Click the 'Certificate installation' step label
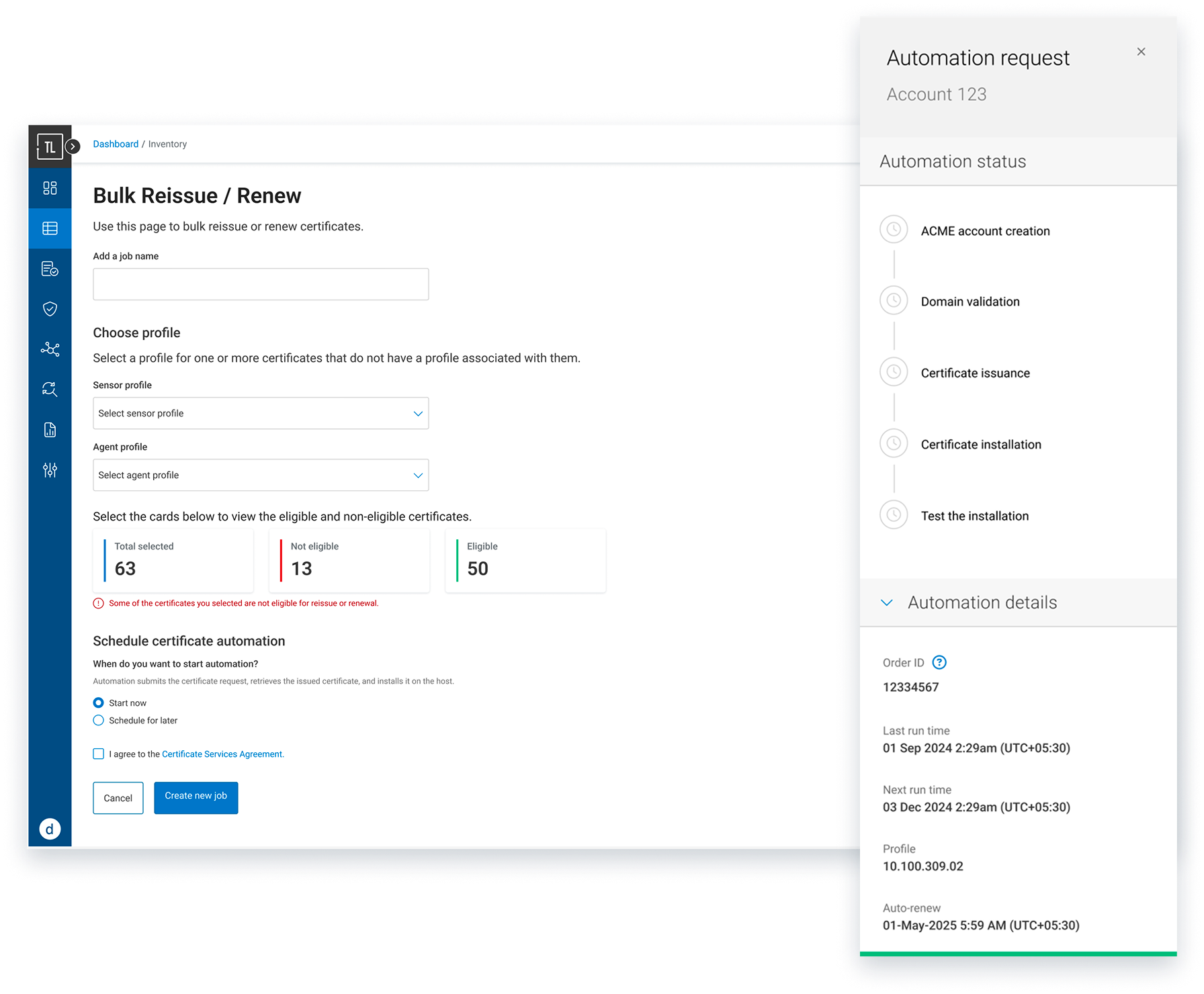This screenshot has width=1204, height=994. [x=981, y=445]
